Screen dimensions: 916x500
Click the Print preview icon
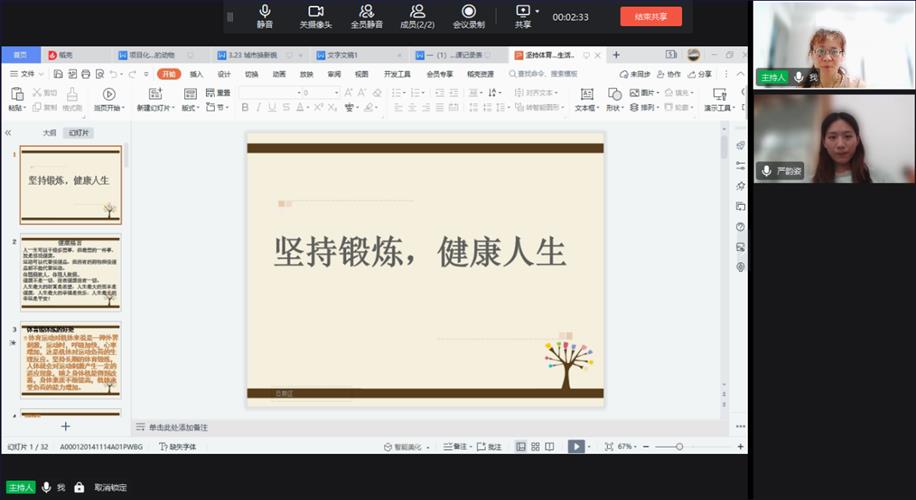(x=100, y=74)
